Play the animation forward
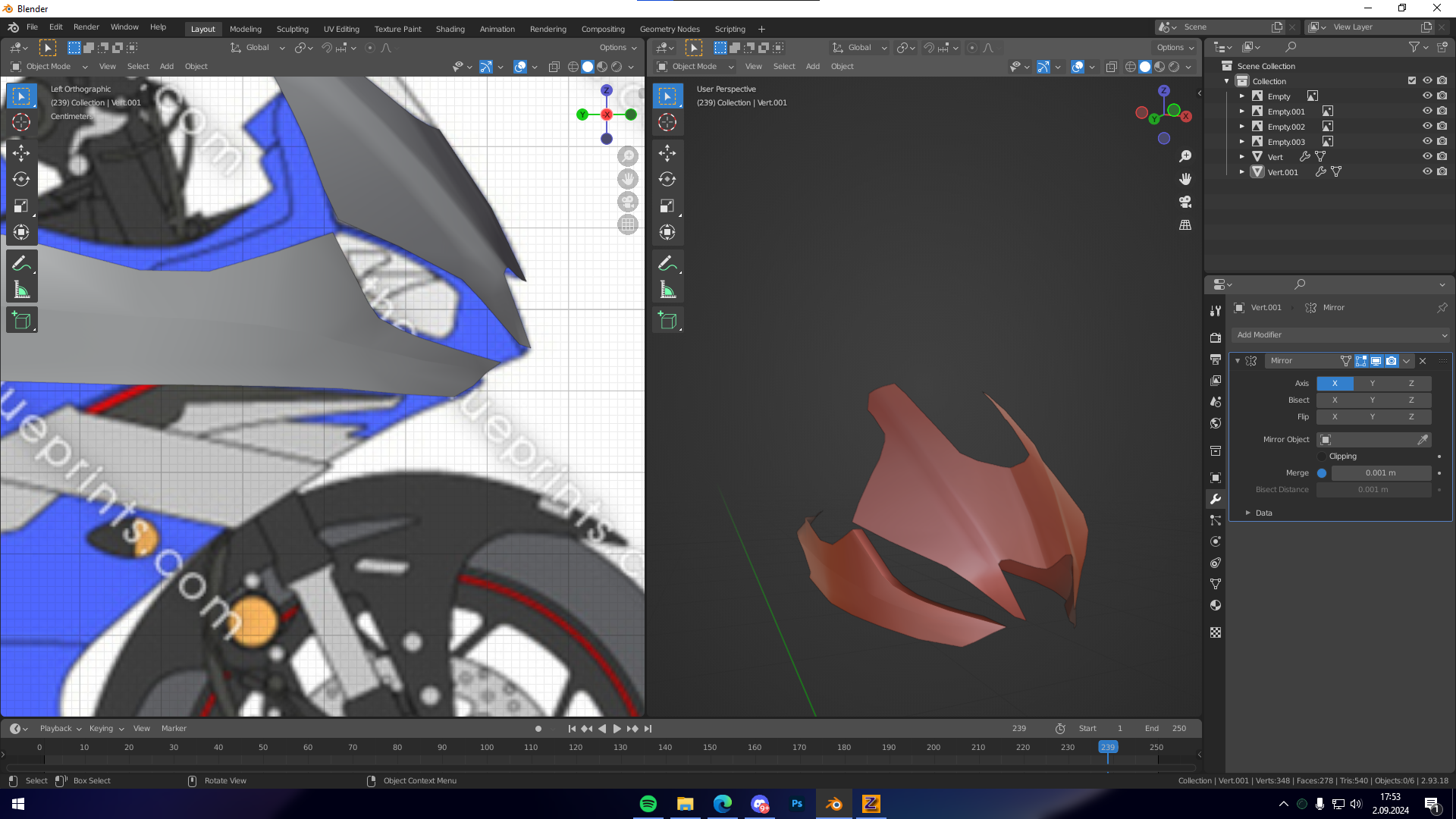Viewport: 1456px width, 819px height. [x=617, y=729]
